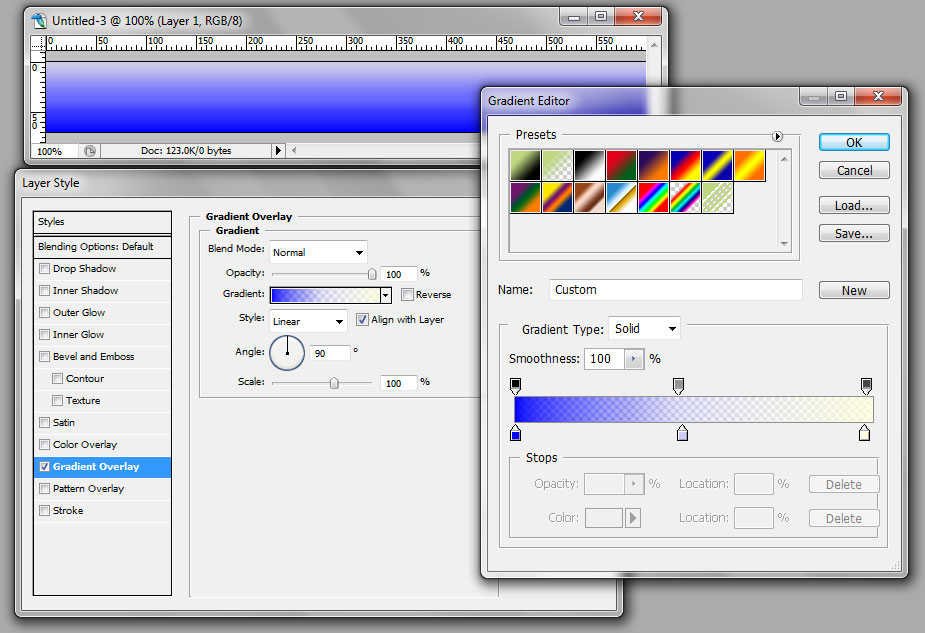Screen dimensions: 925x633
Task: Click the New gradient button
Action: (x=854, y=290)
